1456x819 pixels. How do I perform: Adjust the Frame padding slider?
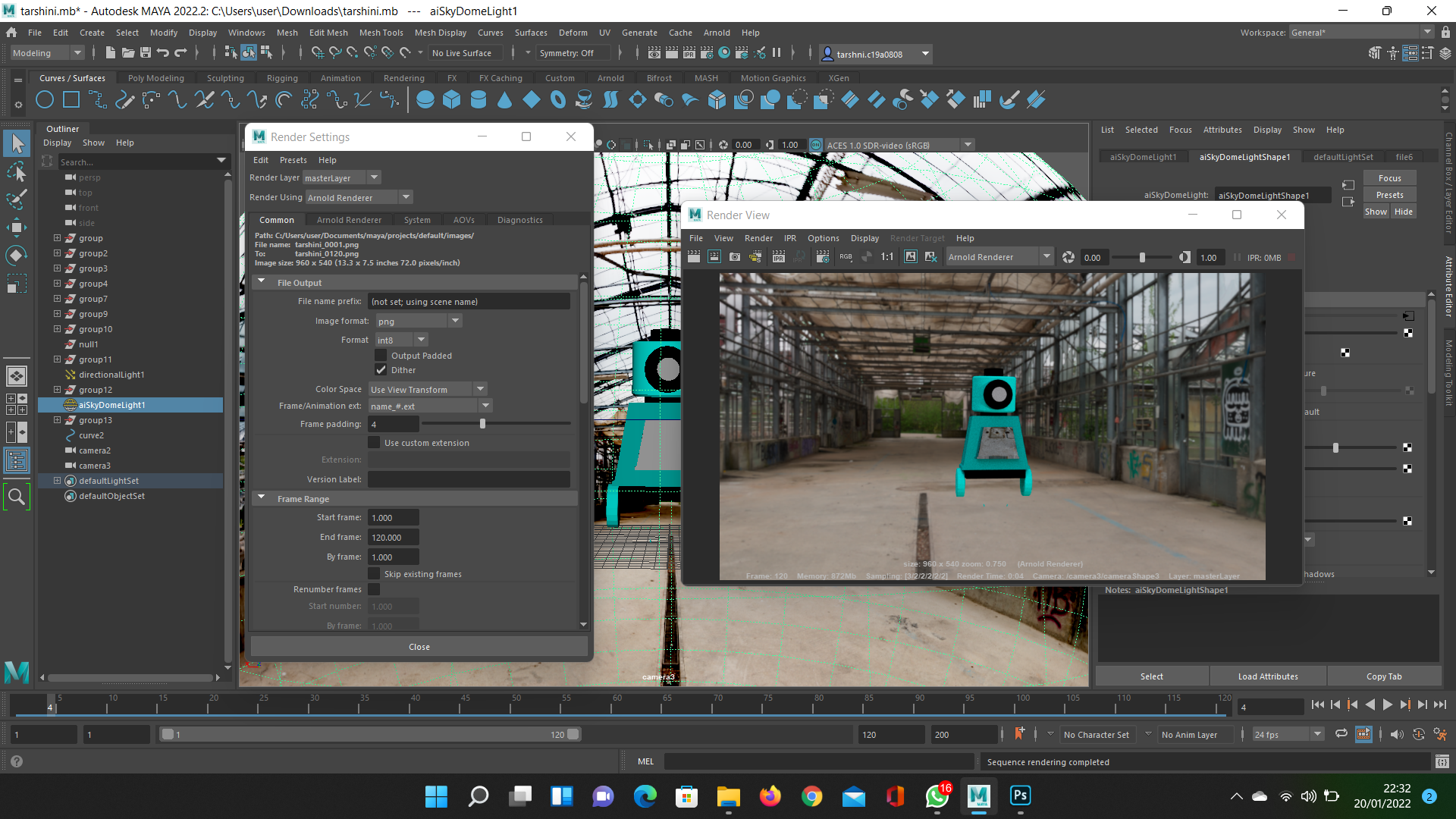[x=482, y=424]
